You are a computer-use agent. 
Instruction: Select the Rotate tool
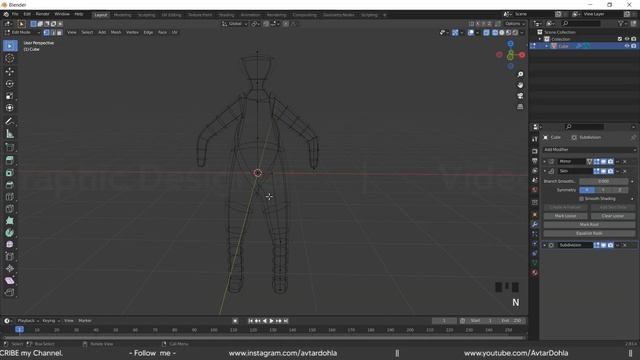[10, 84]
